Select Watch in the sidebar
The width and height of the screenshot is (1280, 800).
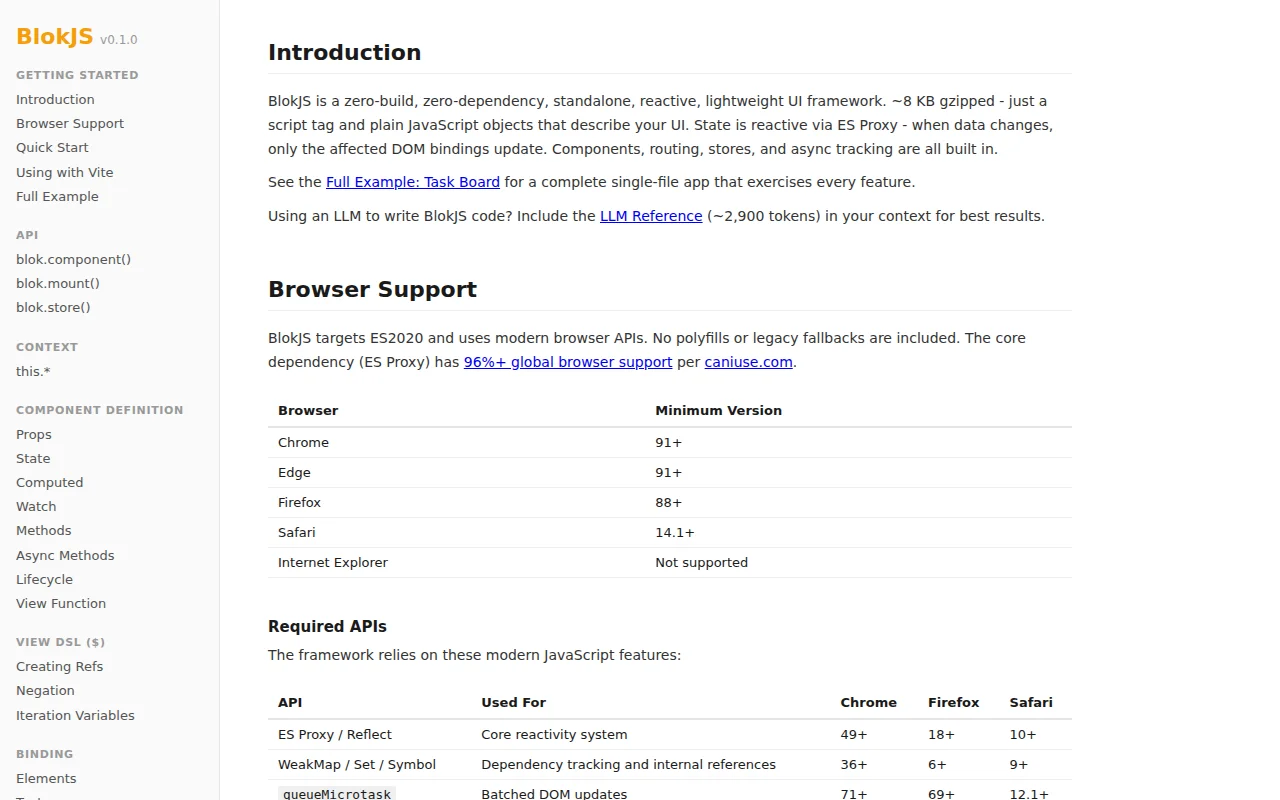36,506
